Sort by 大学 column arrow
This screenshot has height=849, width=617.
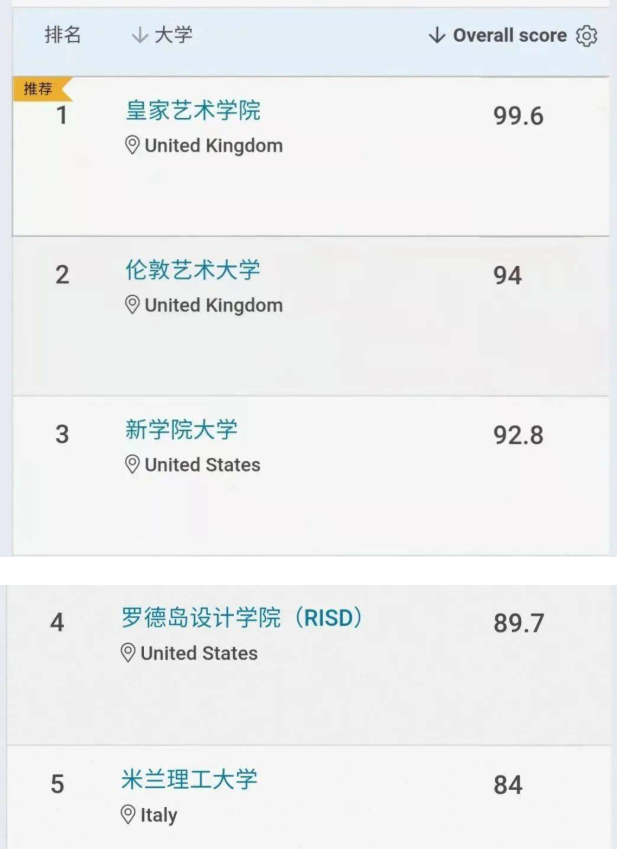[x=140, y=35]
